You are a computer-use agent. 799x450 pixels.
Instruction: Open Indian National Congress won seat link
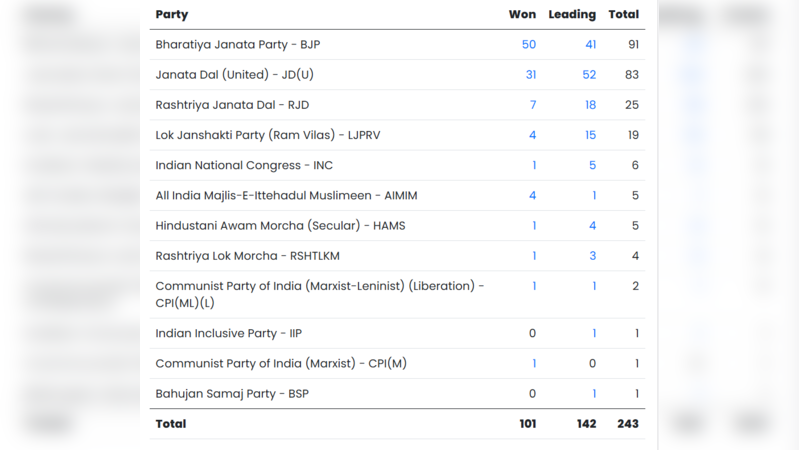(x=534, y=165)
